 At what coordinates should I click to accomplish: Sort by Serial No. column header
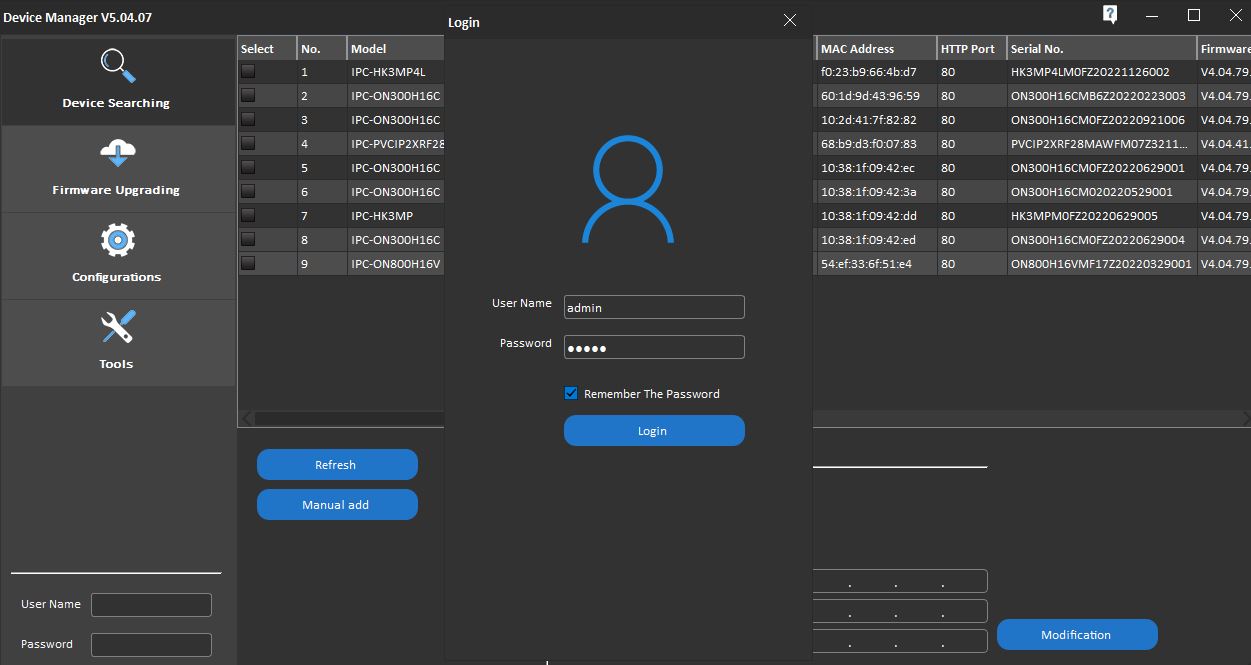1102,48
